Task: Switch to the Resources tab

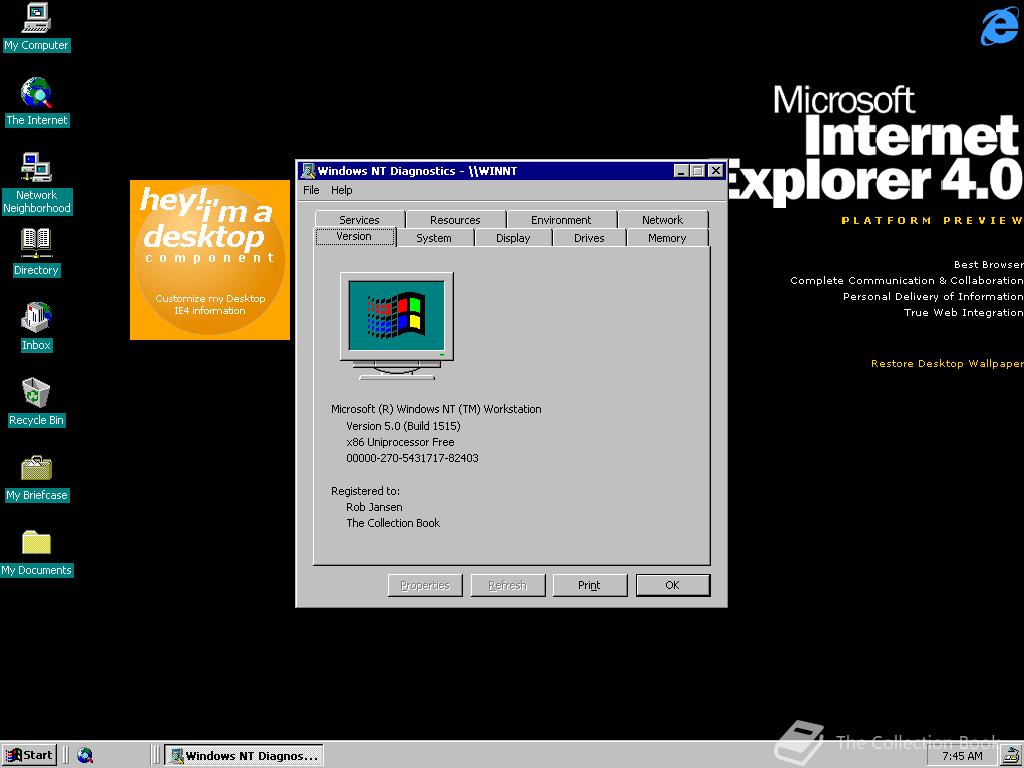Action: coord(455,220)
